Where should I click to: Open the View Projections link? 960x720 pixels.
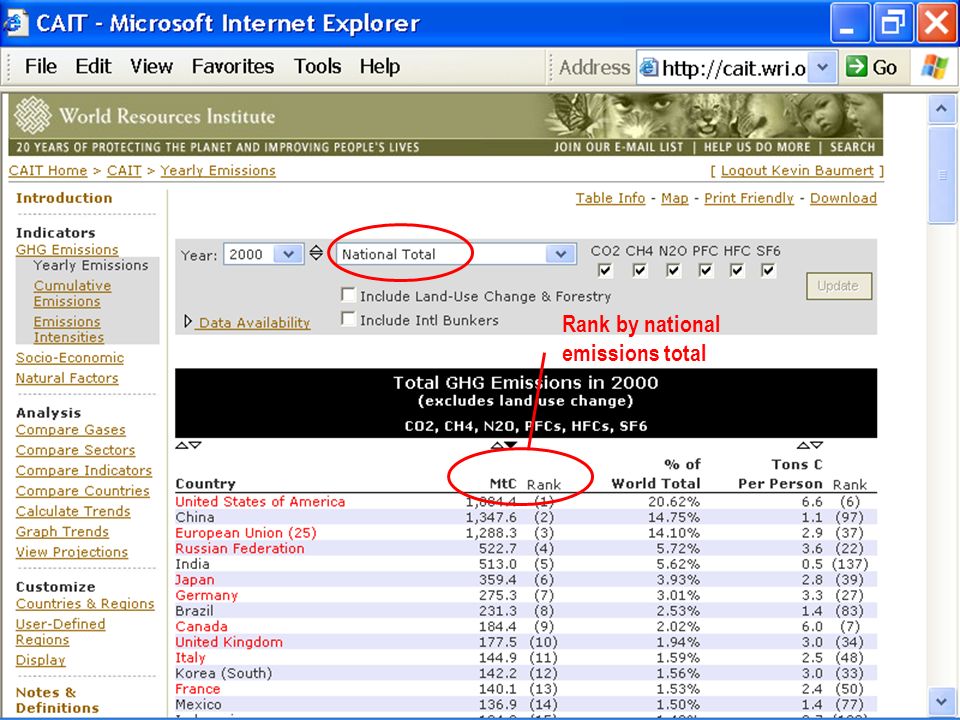coord(72,552)
